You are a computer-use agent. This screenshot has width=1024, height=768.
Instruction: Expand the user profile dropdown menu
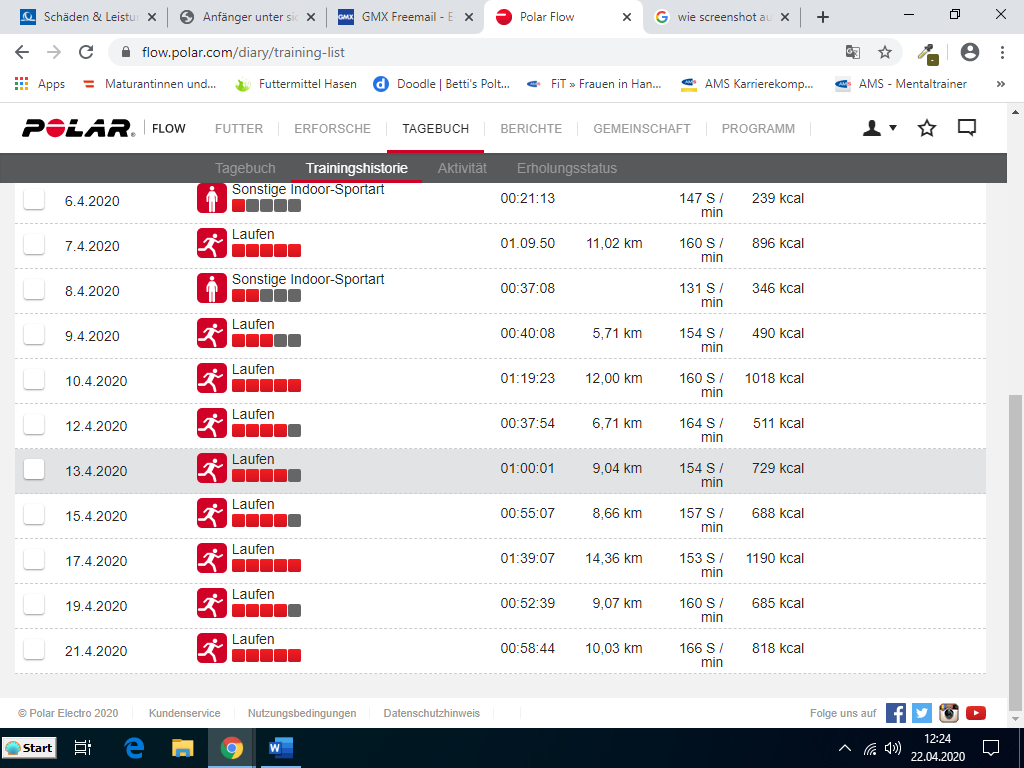pos(880,128)
